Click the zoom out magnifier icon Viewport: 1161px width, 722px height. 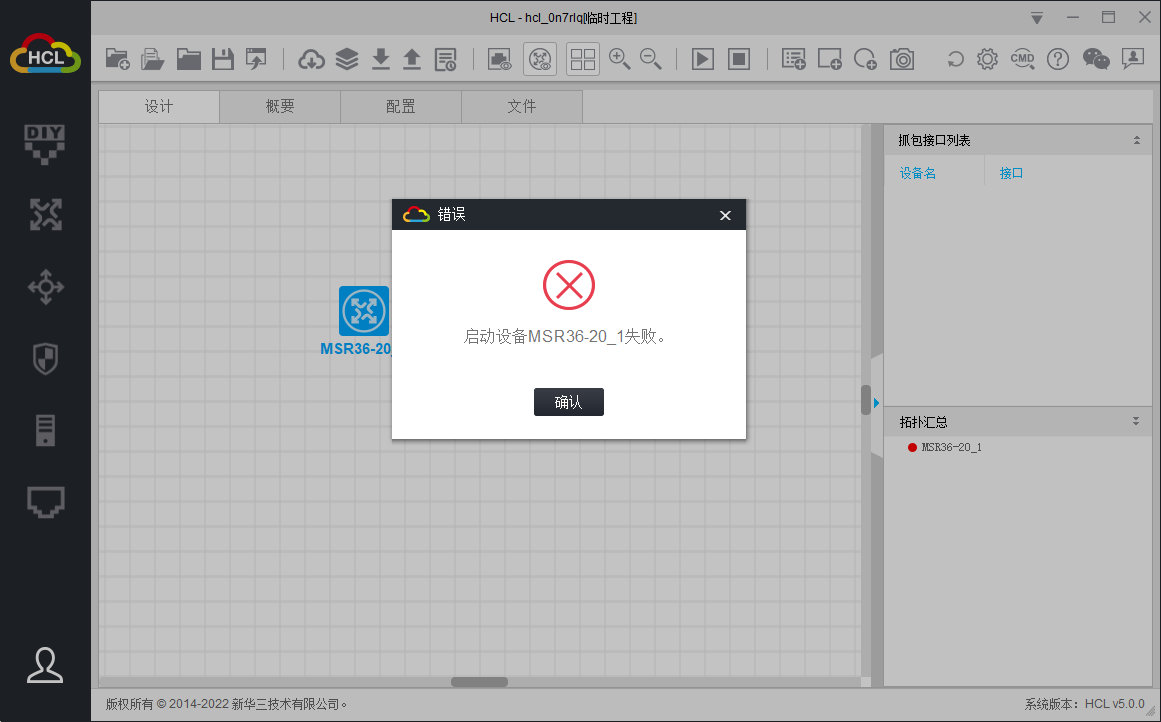tap(651, 59)
